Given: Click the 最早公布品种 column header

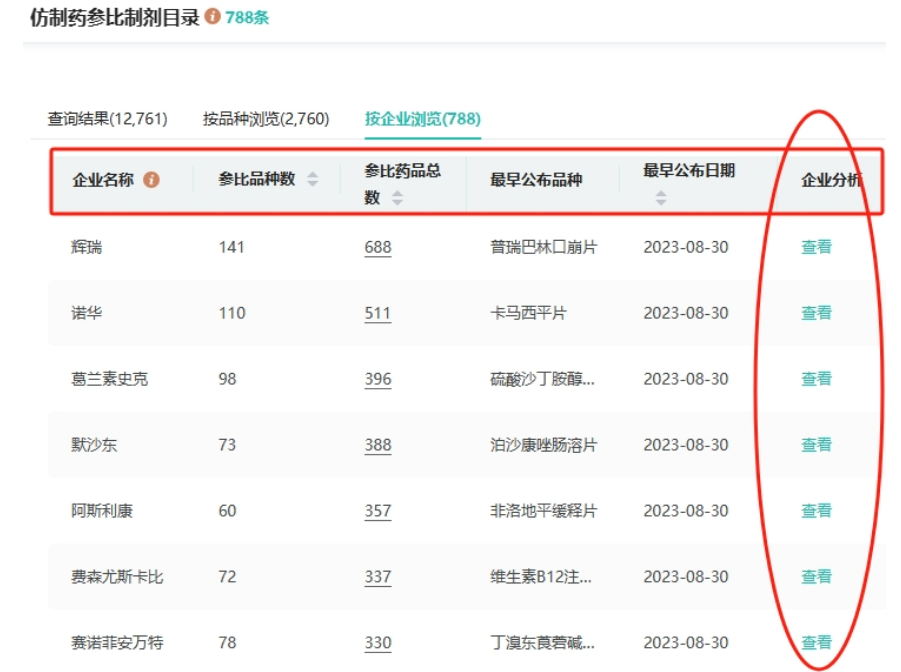Looking at the screenshot, I should point(536,180).
